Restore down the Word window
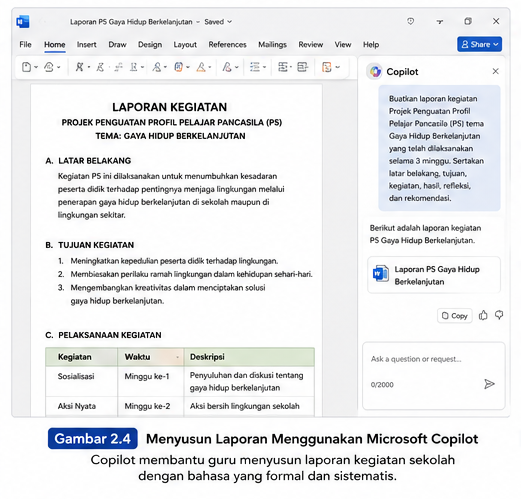This screenshot has height=499, width=521. click(468, 21)
